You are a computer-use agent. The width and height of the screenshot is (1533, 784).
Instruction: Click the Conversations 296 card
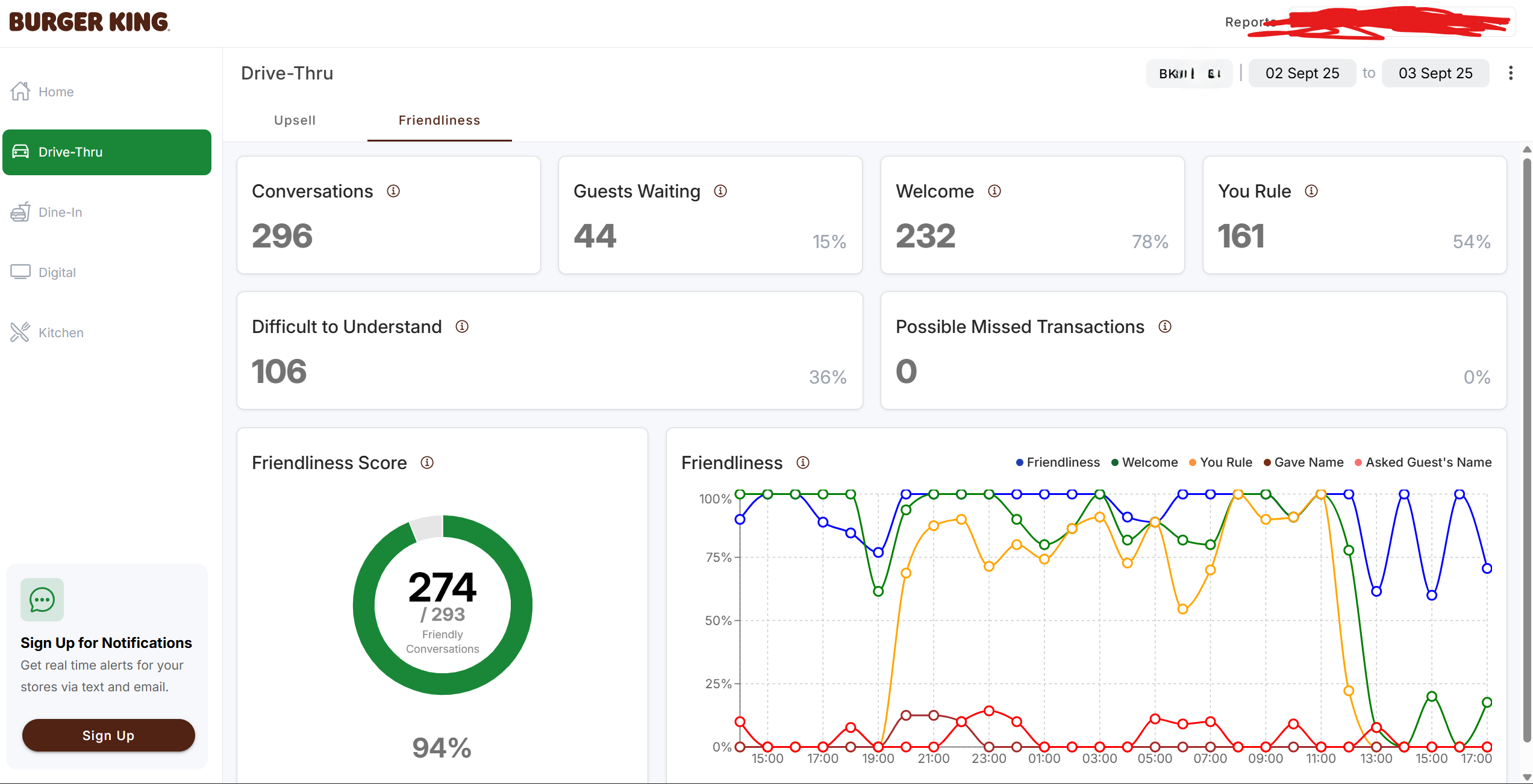(x=389, y=215)
